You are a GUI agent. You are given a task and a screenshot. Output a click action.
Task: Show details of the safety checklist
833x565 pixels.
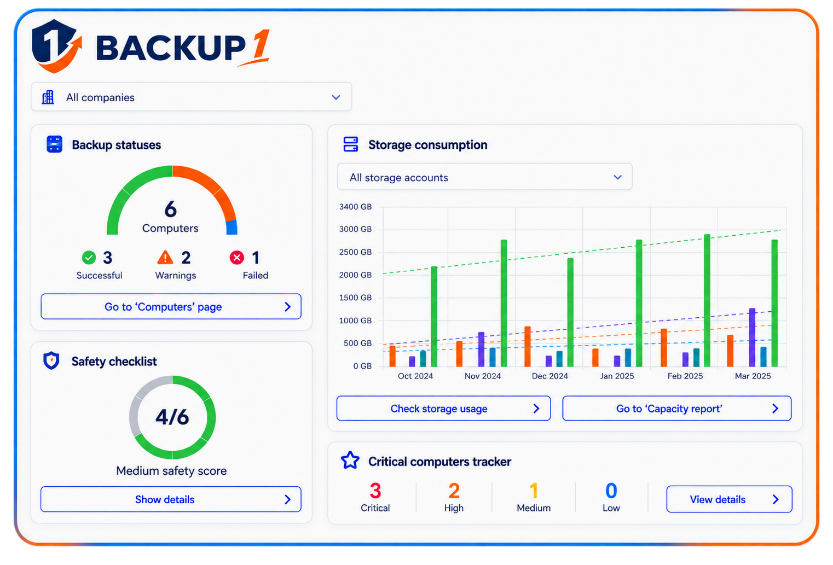(171, 499)
